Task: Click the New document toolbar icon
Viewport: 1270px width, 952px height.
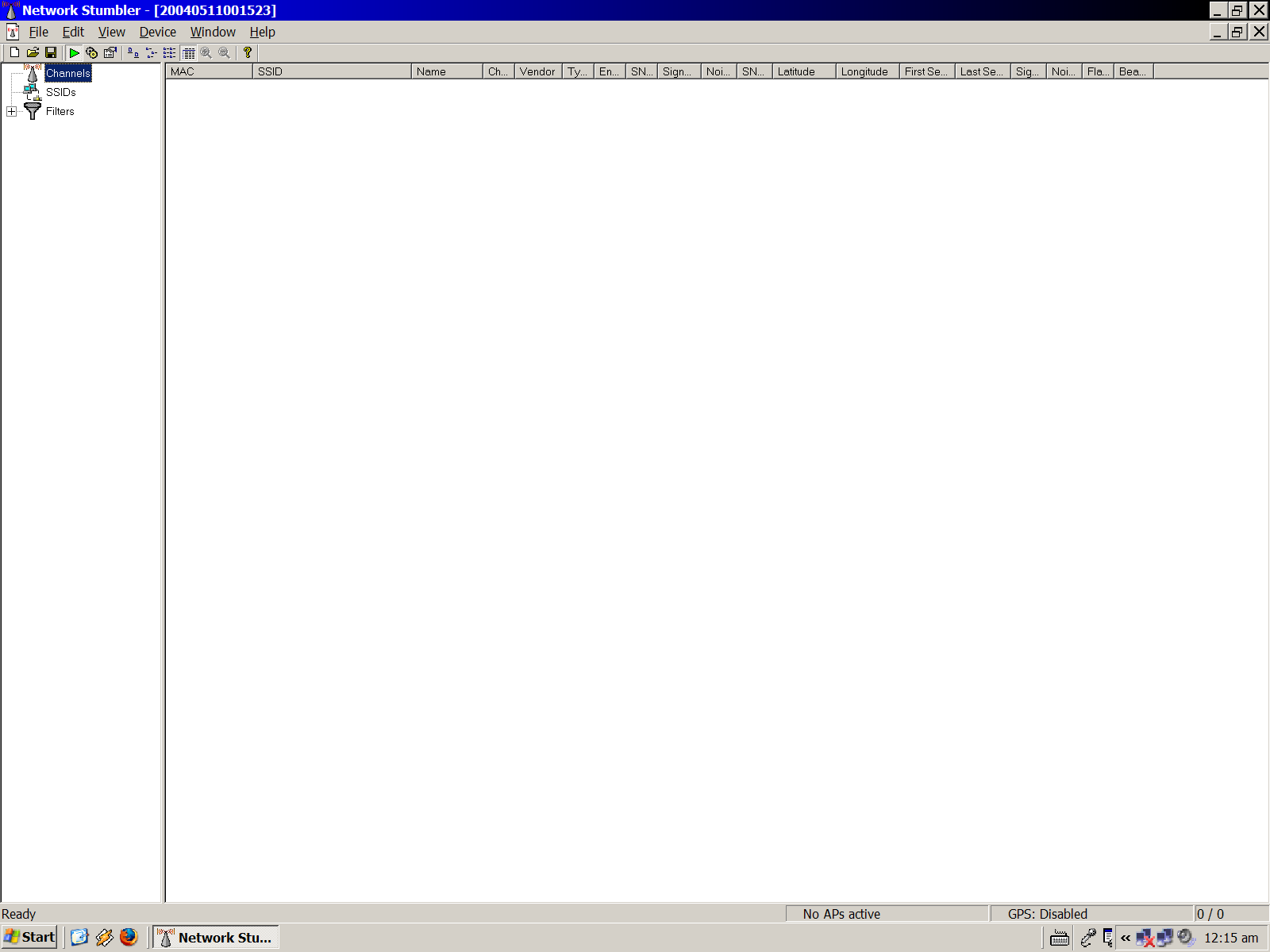Action: click(x=14, y=52)
